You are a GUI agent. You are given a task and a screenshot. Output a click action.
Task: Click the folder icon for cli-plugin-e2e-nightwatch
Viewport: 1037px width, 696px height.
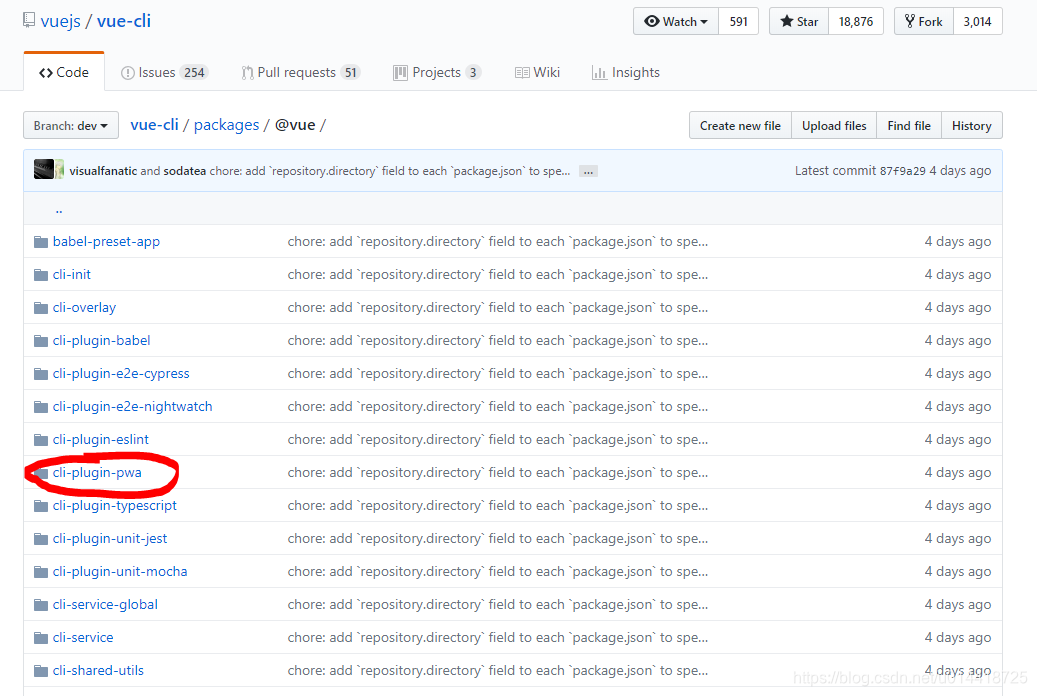click(x=41, y=406)
